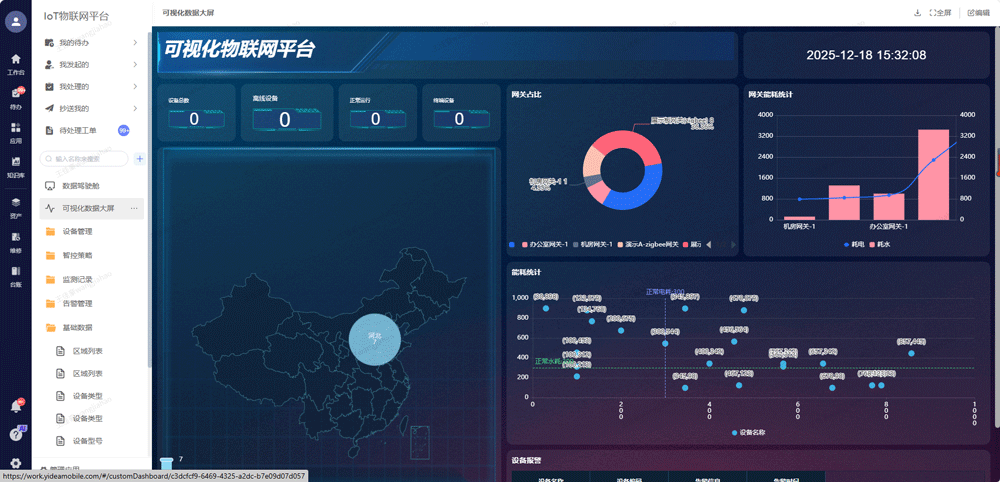The width and height of the screenshot is (1000, 482).
Task: Open 知识库 icon in left rail
Action: coord(15,164)
